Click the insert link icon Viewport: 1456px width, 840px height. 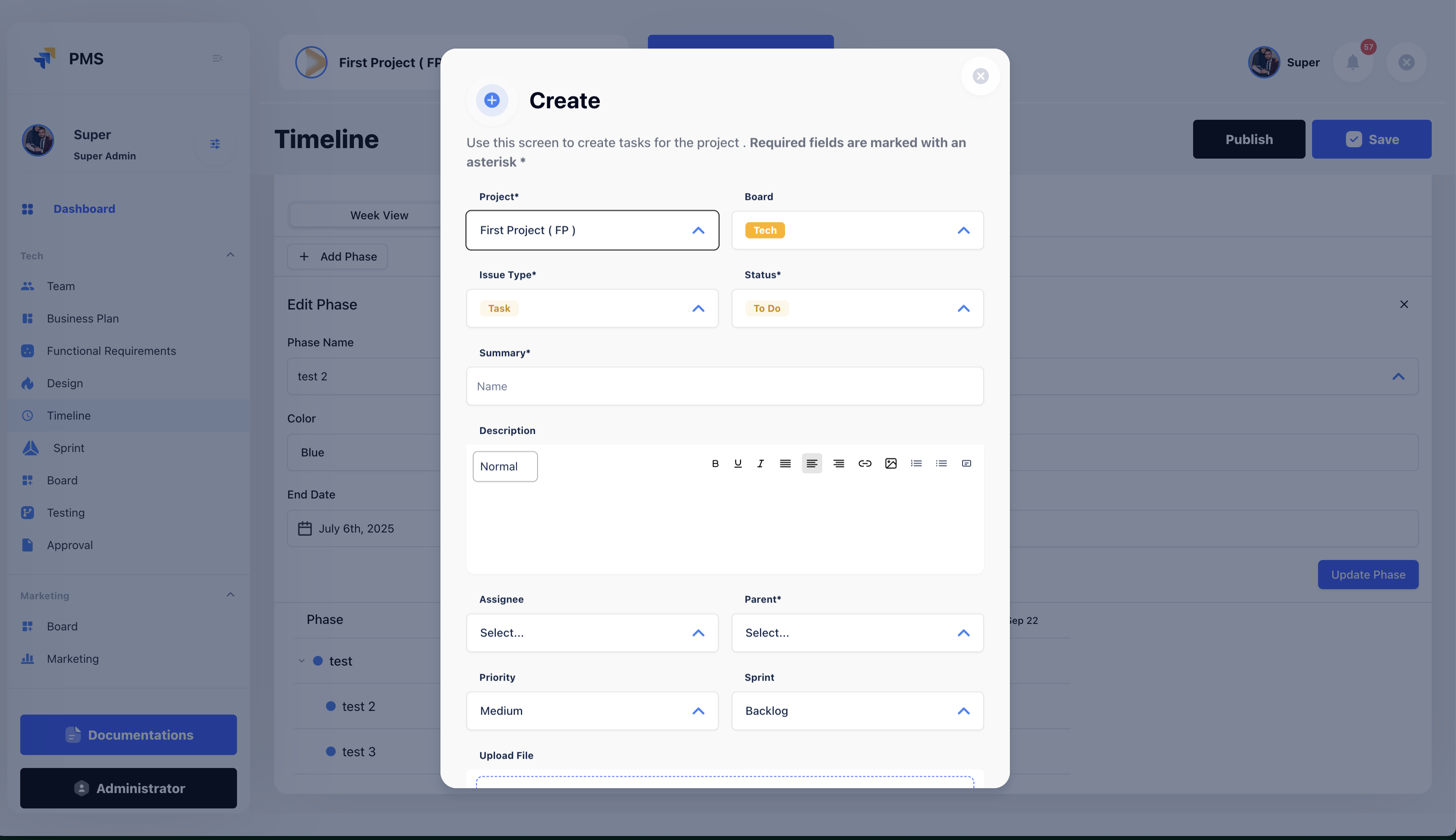click(x=864, y=463)
